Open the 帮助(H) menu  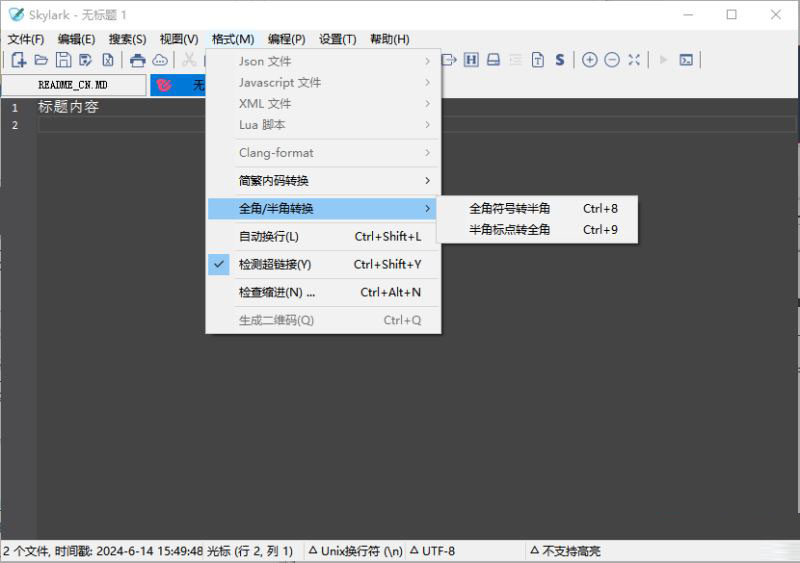point(390,39)
